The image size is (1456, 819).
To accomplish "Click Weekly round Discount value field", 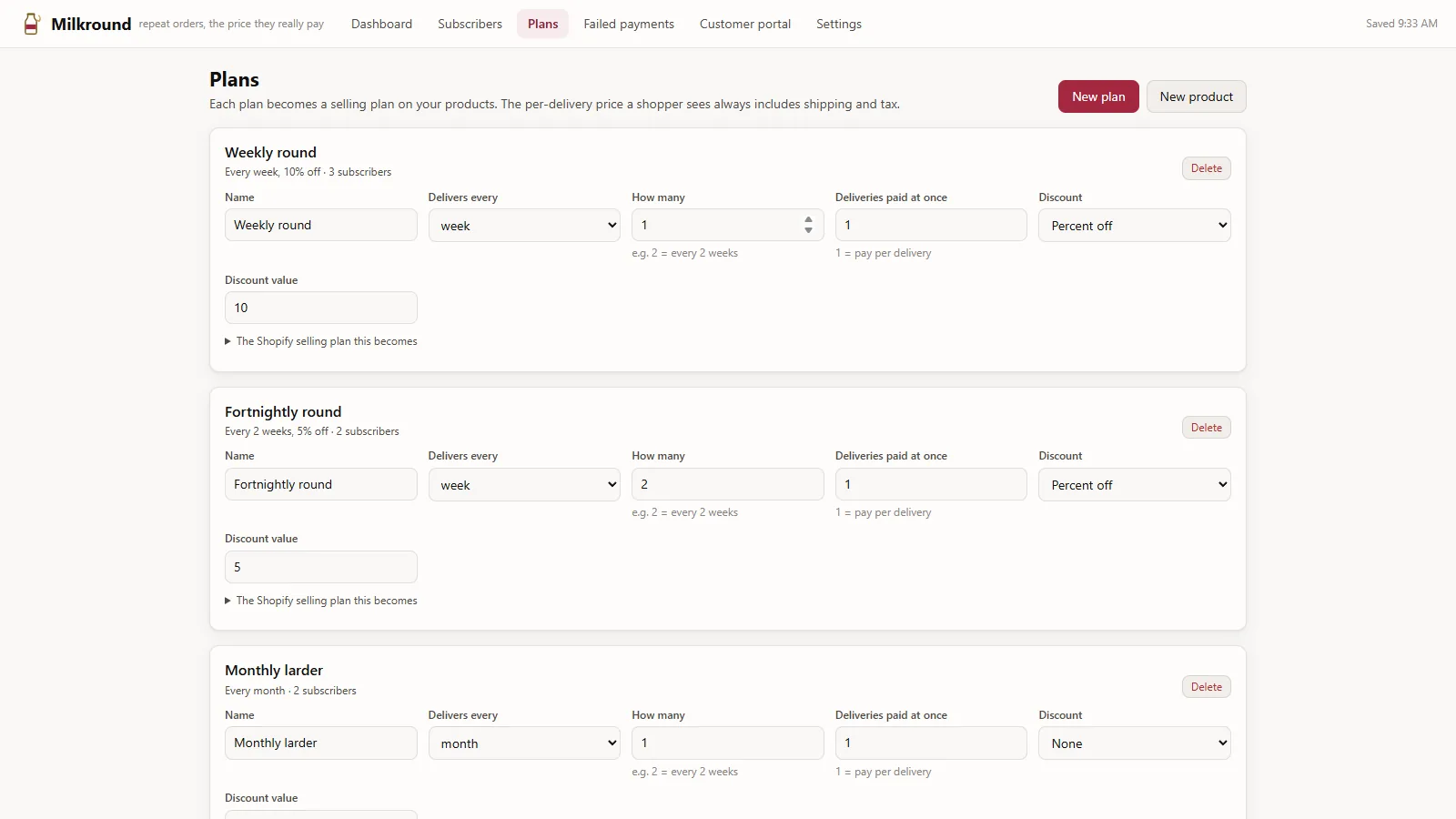I will (x=321, y=308).
